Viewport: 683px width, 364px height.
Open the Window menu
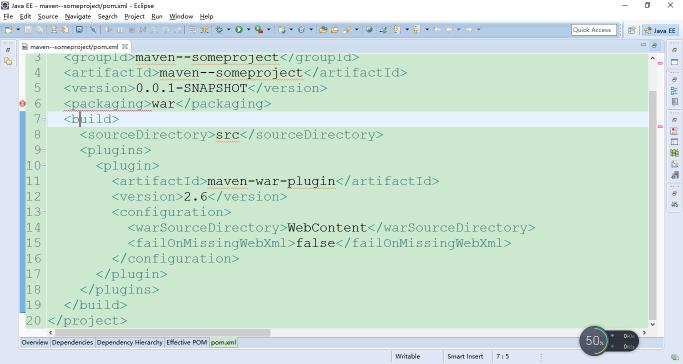click(x=181, y=16)
